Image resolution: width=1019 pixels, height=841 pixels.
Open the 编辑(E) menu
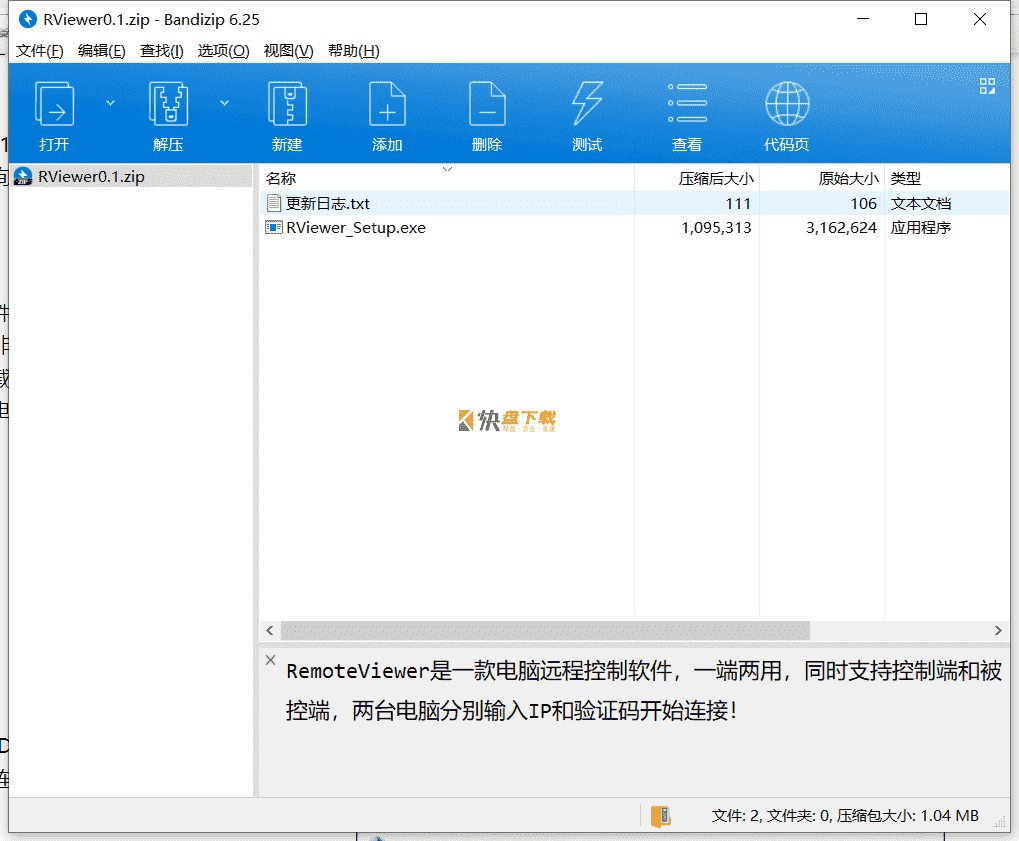click(x=101, y=51)
